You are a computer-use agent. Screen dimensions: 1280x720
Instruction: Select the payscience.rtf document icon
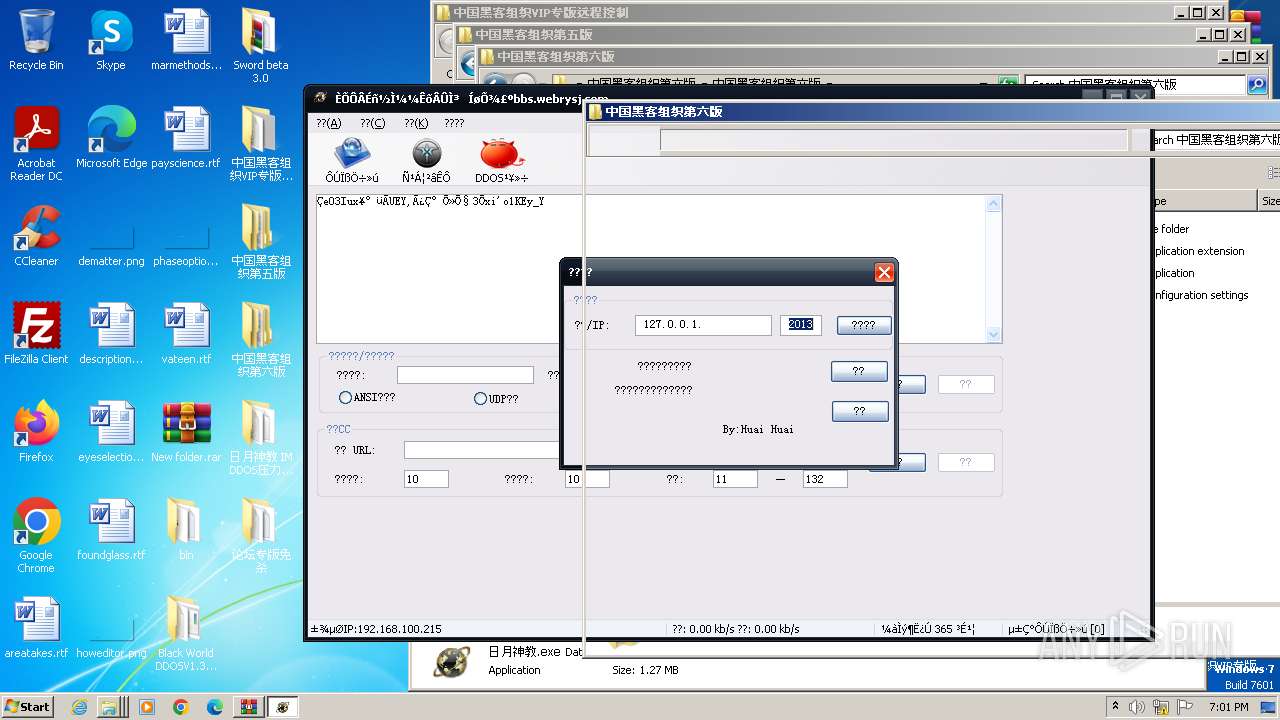point(186,138)
